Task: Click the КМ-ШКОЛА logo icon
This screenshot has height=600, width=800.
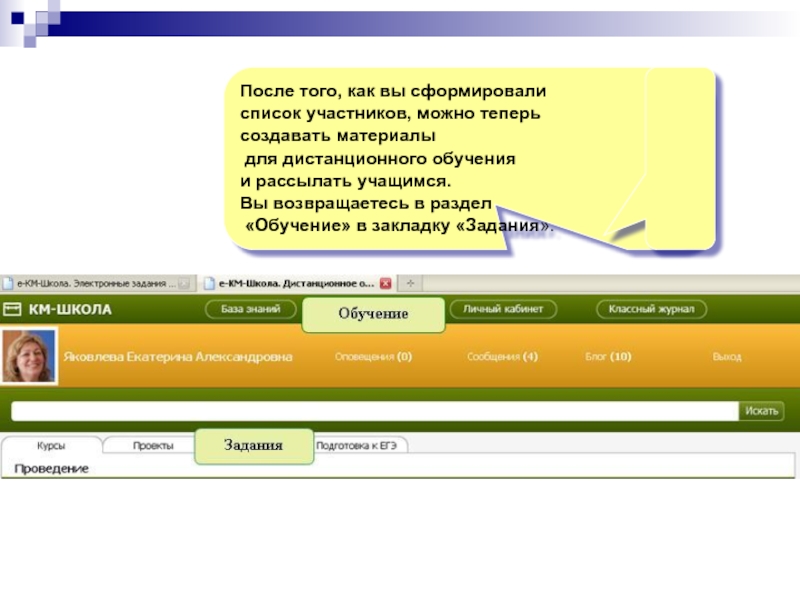Action: click(x=12, y=309)
